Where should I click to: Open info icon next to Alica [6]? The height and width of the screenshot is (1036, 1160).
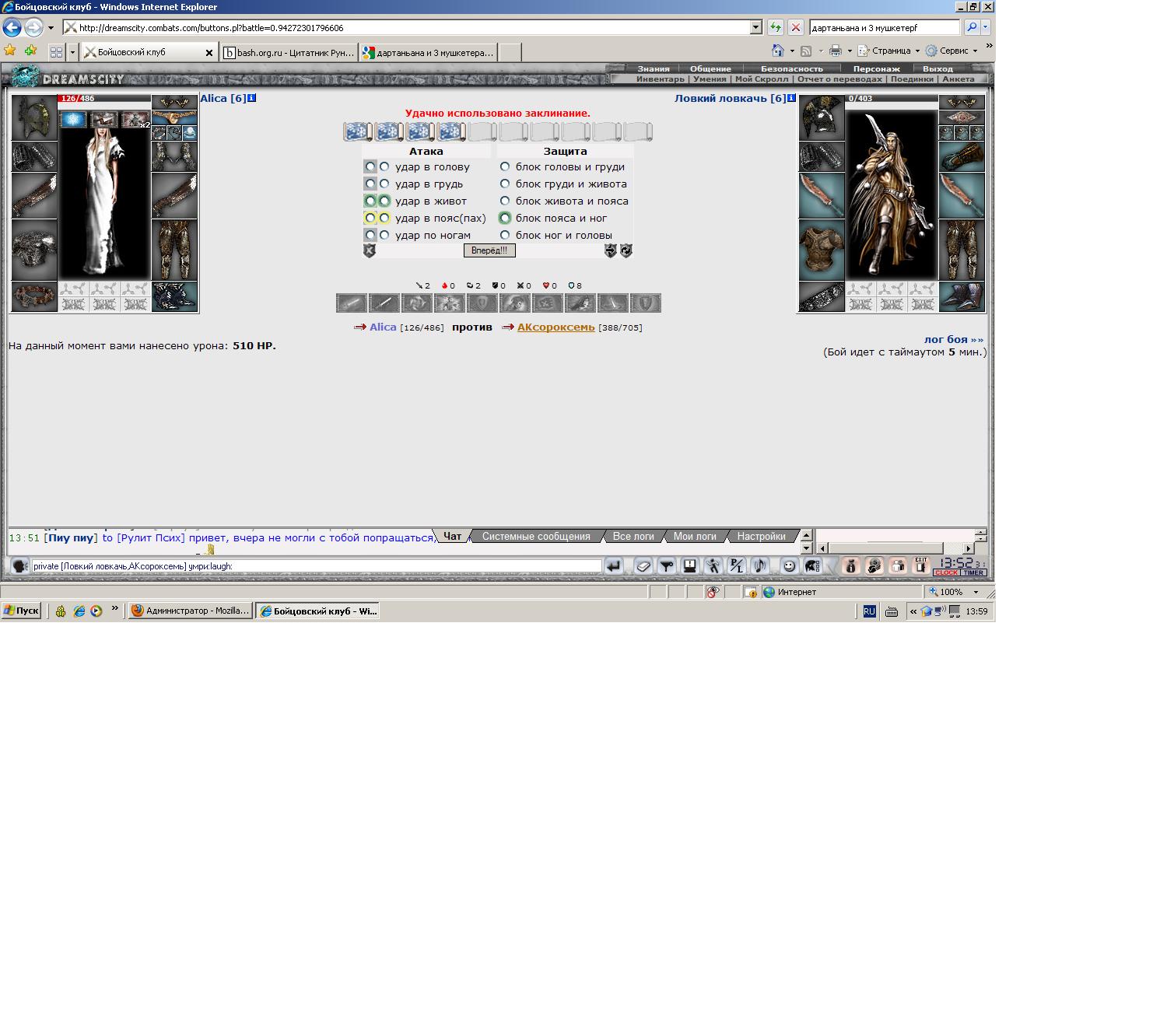(x=251, y=99)
